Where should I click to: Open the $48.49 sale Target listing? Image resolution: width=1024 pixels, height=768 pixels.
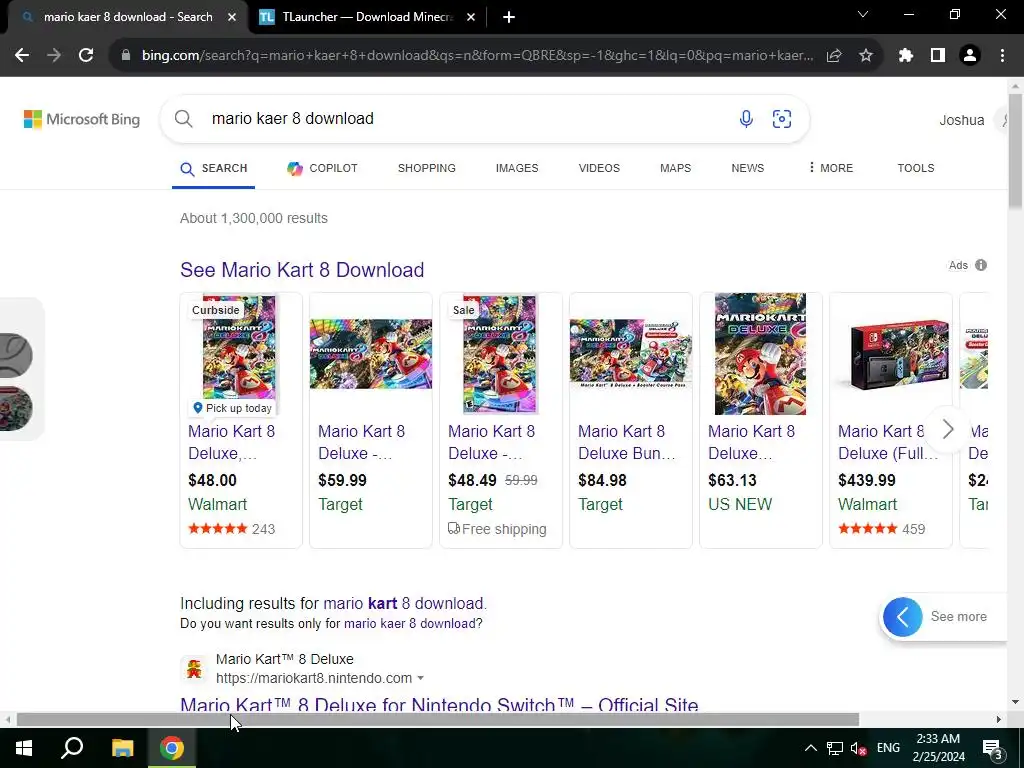coord(500,421)
